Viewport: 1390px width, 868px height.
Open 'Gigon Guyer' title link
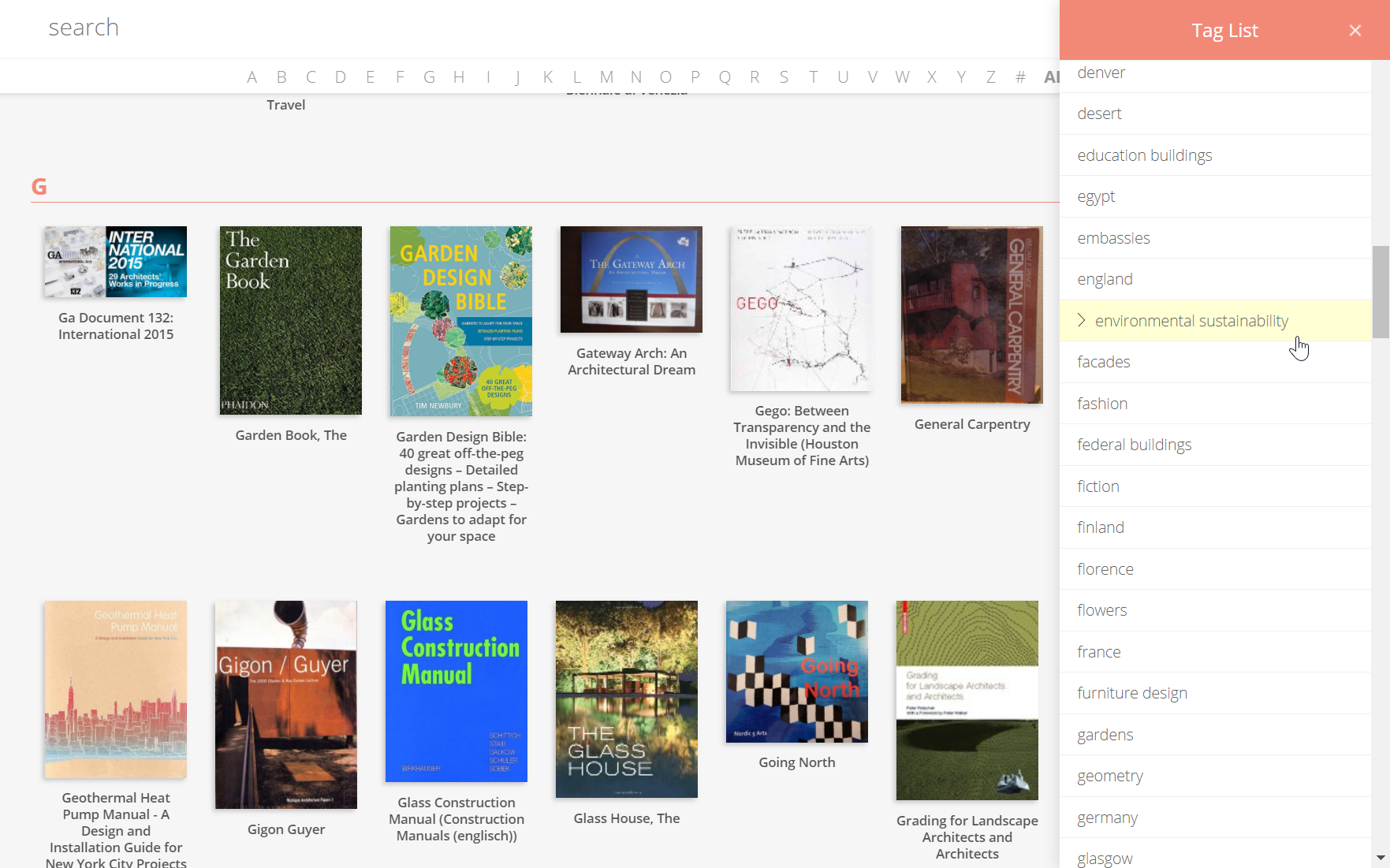286,829
